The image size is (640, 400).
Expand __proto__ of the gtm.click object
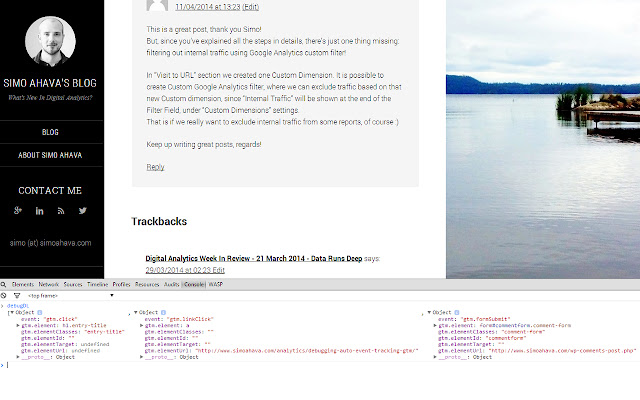18,357
